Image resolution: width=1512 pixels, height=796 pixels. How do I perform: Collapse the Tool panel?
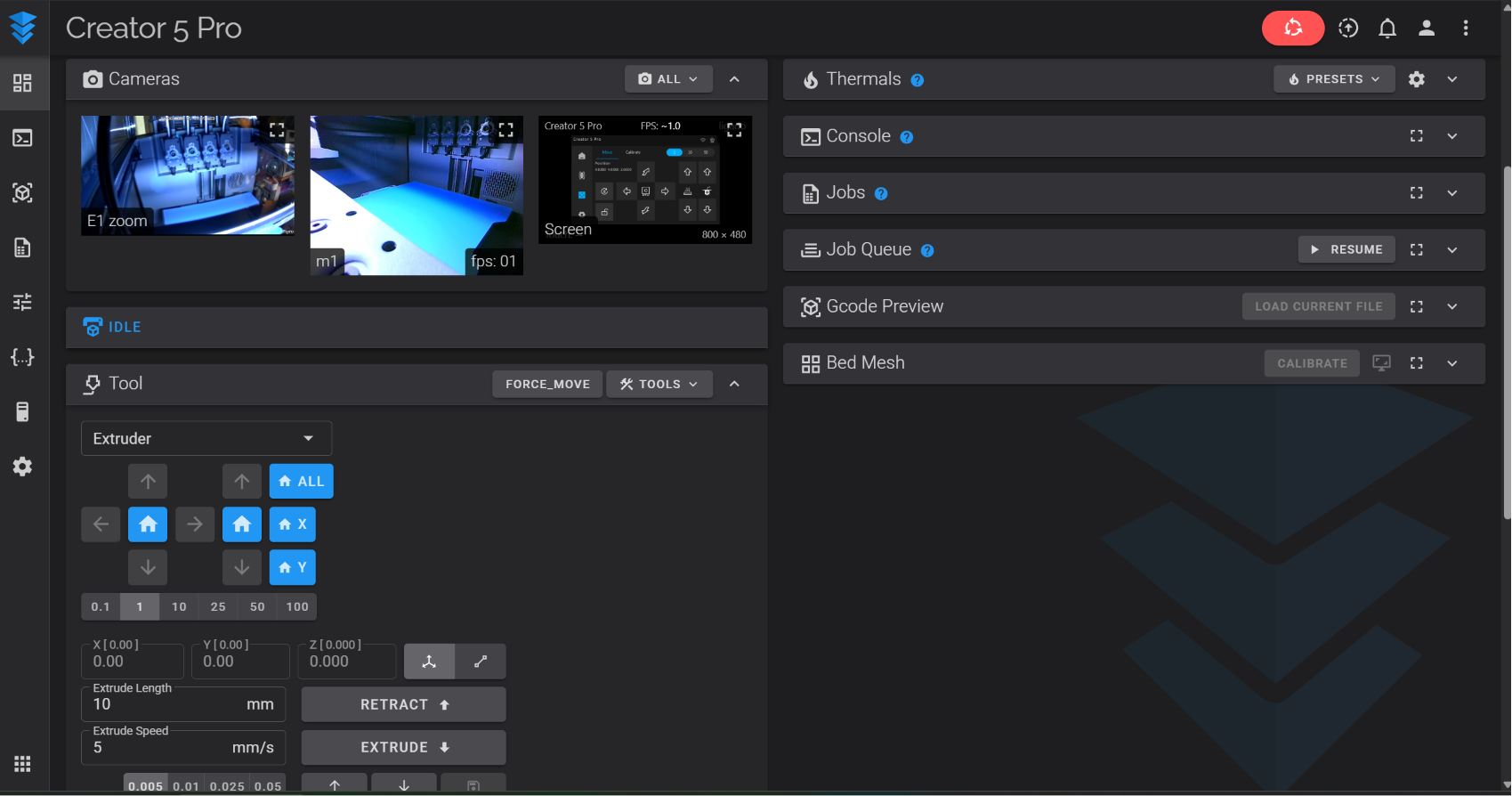734,384
